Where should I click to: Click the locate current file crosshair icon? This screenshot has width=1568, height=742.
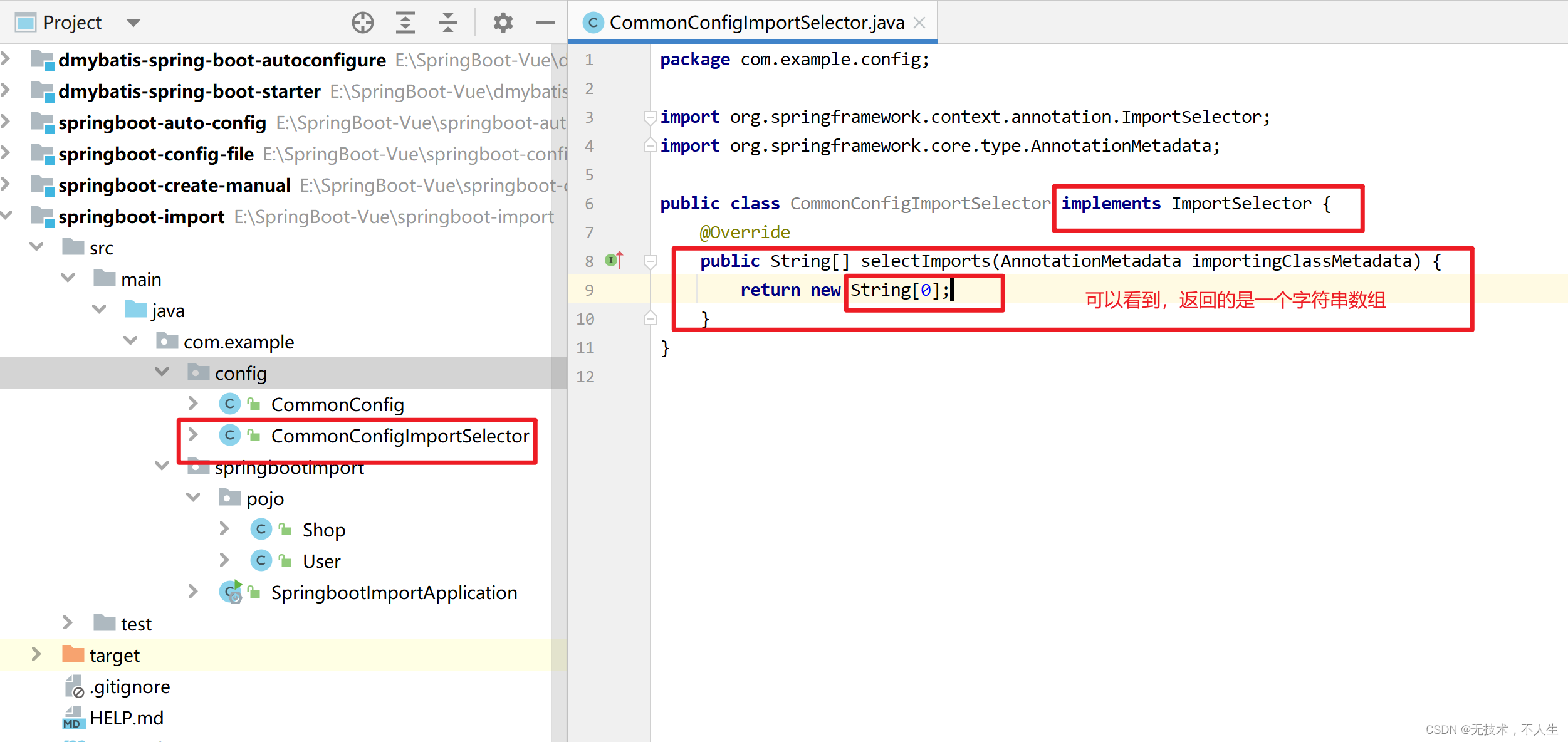click(x=362, y=23)
